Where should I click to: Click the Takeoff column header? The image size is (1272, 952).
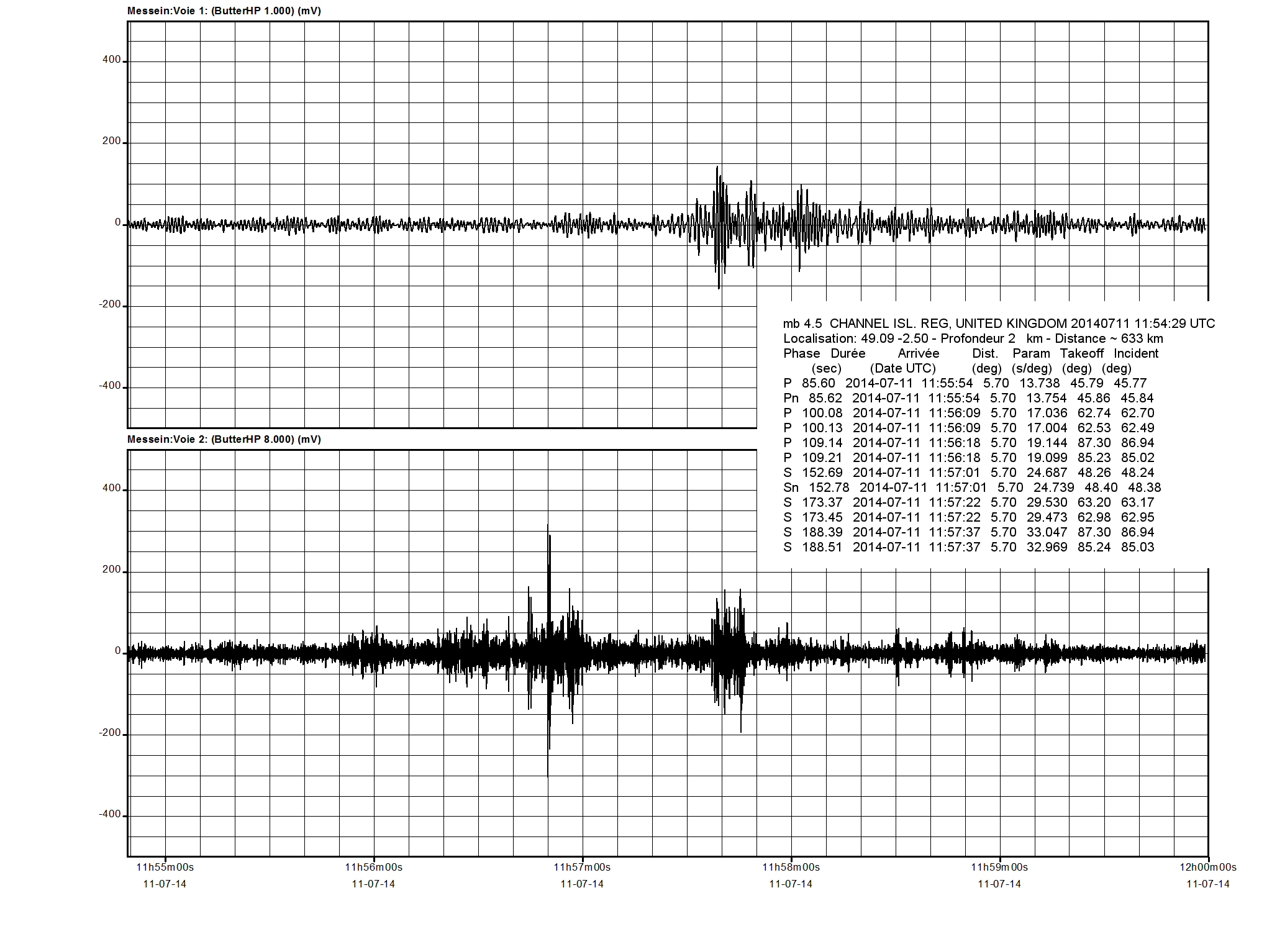click(1081, 353)
